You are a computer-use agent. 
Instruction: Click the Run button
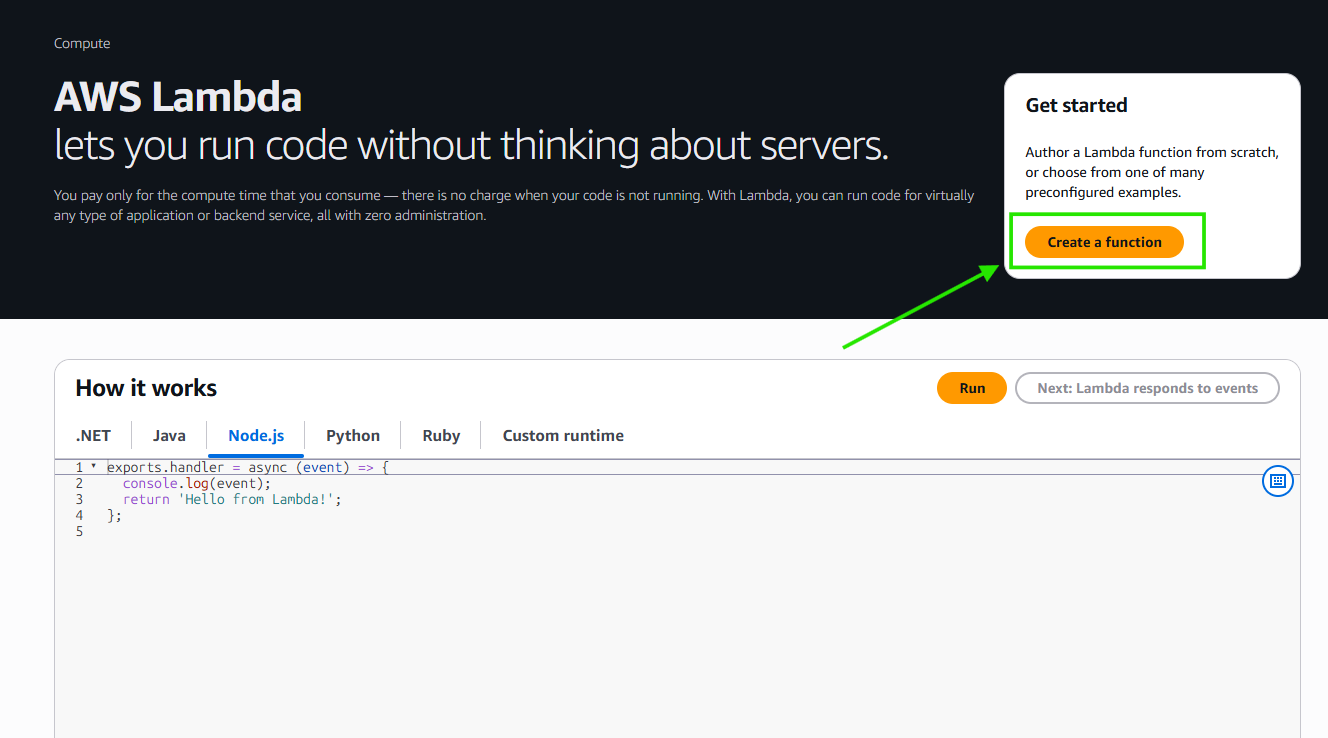[971, 388]
